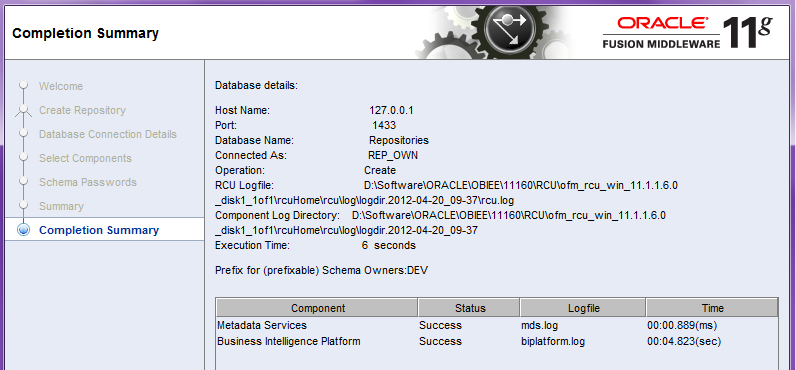
Task: Select the Business Intelligence Platform row
Action: click(x=497, y=342)
